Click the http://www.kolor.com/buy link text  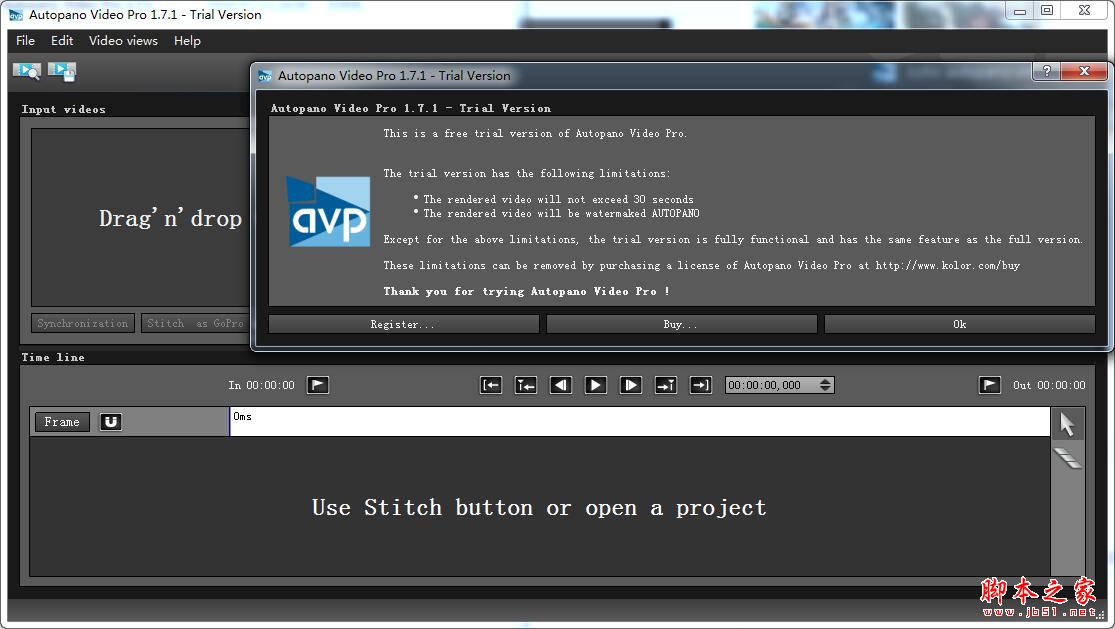click(x=947, y=265)
